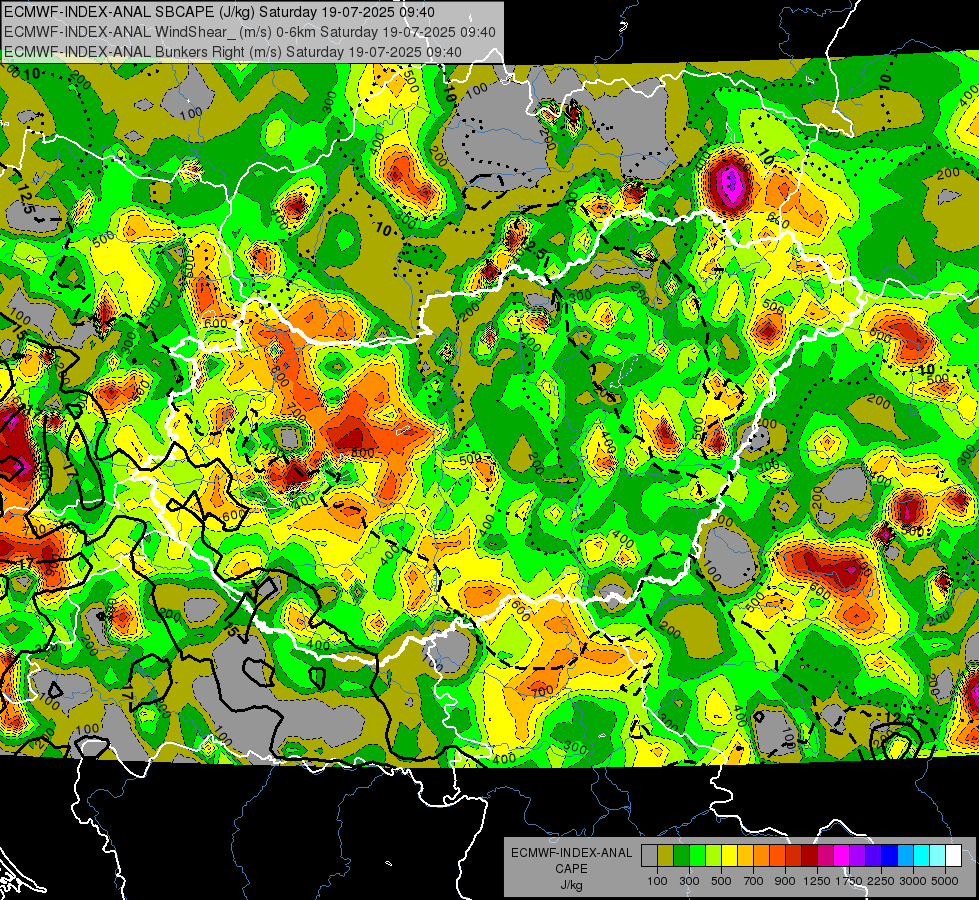Click the Bunkers Right title line
979x900 pixels.
pos(232,52)
